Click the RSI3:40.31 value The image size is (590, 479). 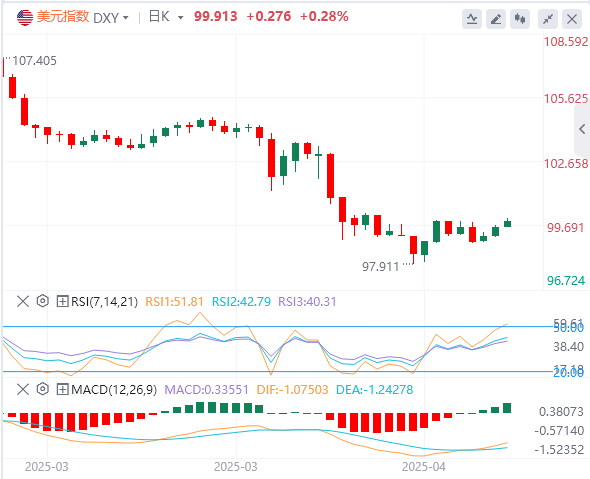tap(307, 302)
